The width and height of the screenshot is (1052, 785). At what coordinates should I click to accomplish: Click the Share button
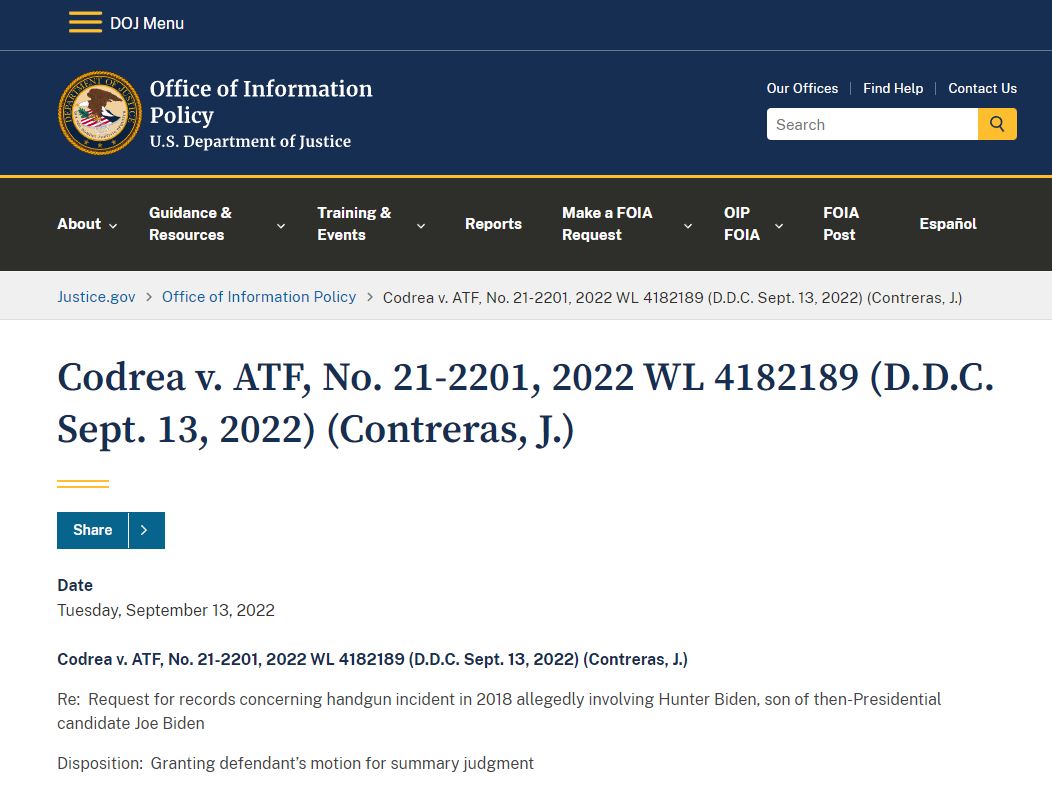(93, 530)
